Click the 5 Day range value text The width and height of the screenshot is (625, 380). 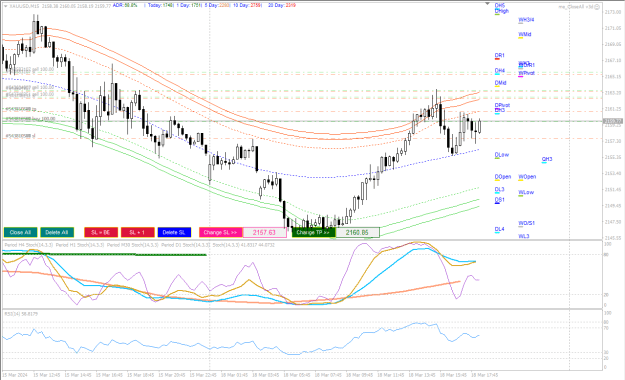(218, 6)
